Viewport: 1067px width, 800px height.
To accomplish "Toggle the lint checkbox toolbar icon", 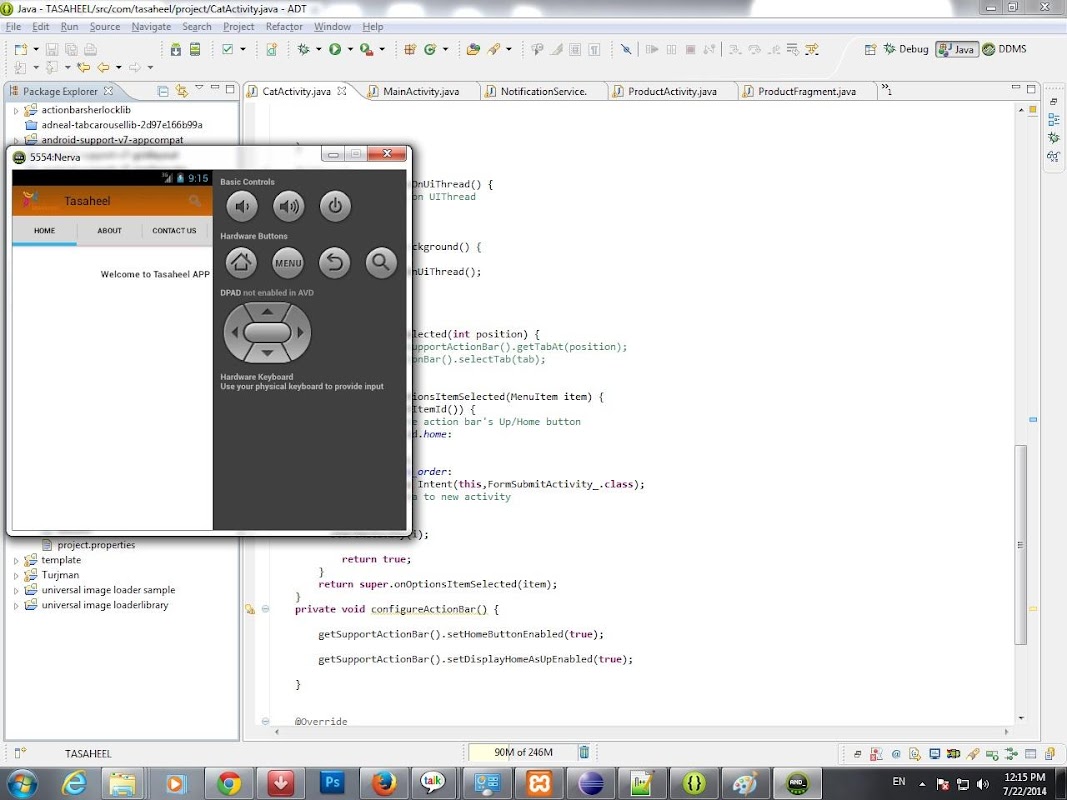I will click(228, 49).
